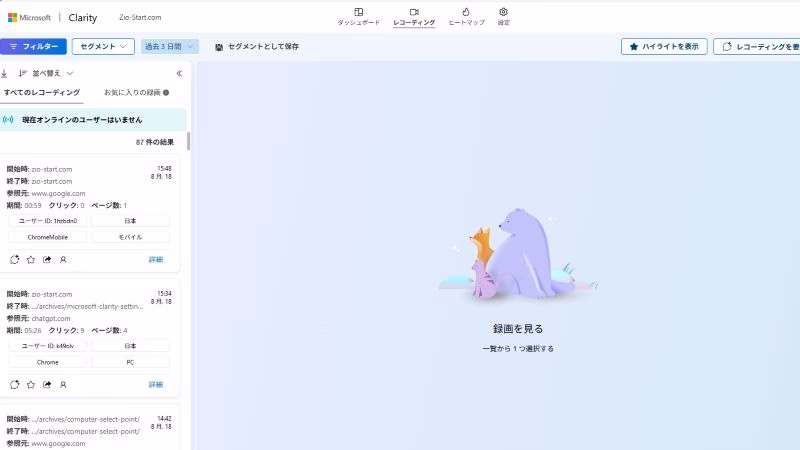This screenshot has width=800, height=450.
Task: Share the 15:48 recording
Action: (x=47, y=260)
